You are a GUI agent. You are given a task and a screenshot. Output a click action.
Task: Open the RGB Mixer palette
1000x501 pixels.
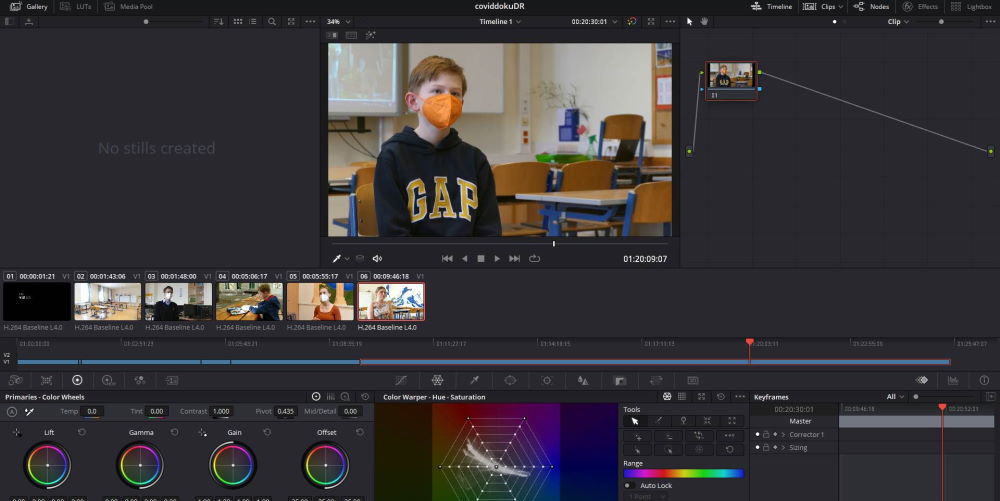(140, 381)
